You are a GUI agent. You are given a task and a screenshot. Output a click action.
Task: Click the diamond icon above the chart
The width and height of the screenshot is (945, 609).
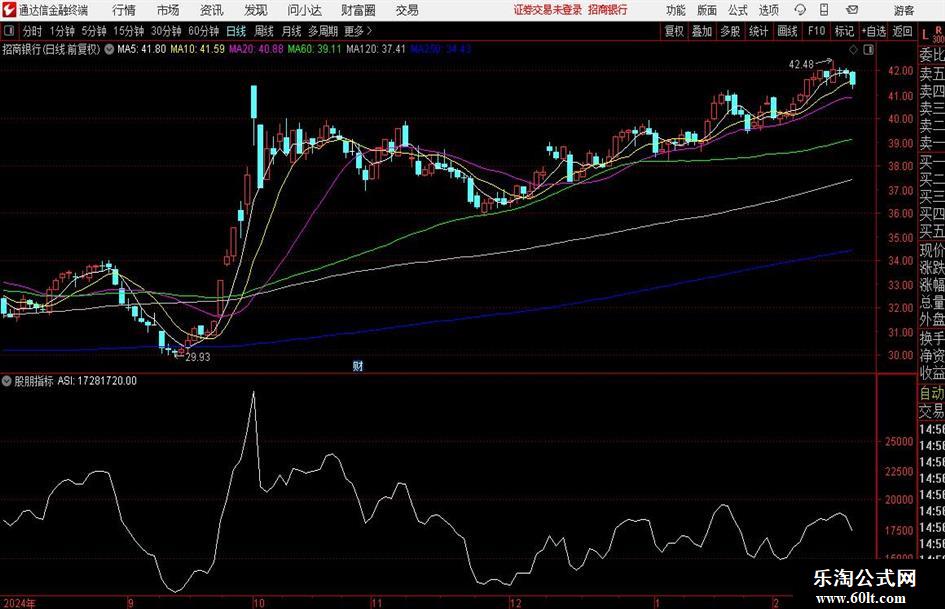(853, 49)
